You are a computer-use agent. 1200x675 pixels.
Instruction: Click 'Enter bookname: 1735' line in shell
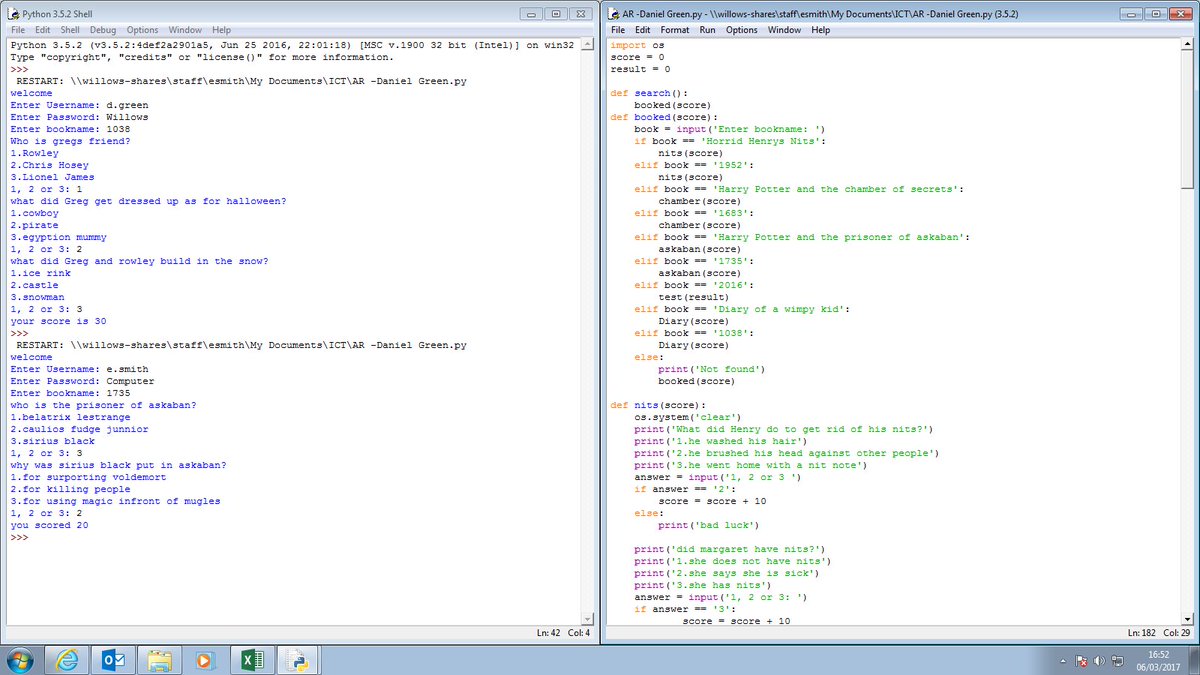(70, 393)
